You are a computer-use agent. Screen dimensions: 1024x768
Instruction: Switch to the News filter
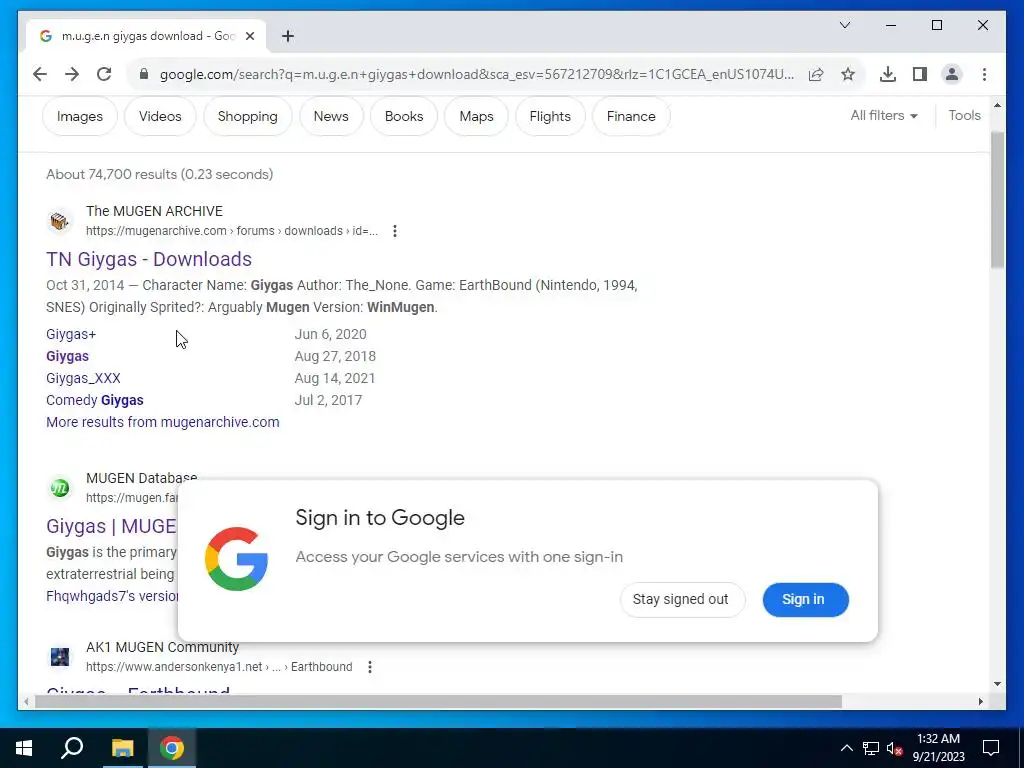pos(331,116)
